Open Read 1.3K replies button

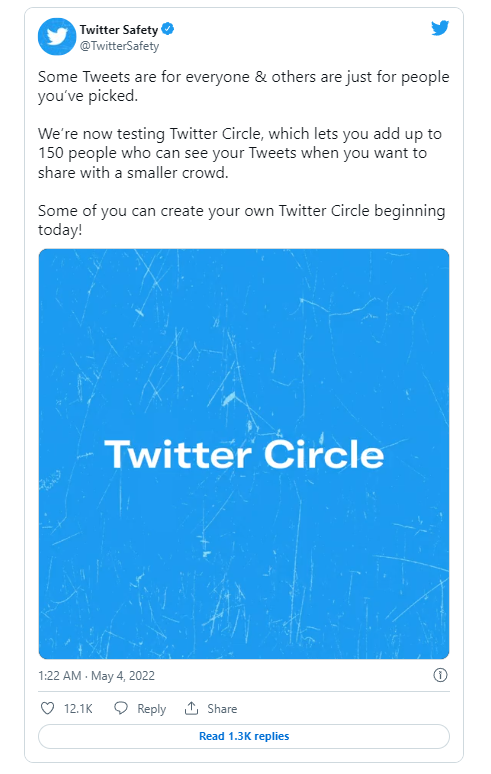tap(244, 736)
